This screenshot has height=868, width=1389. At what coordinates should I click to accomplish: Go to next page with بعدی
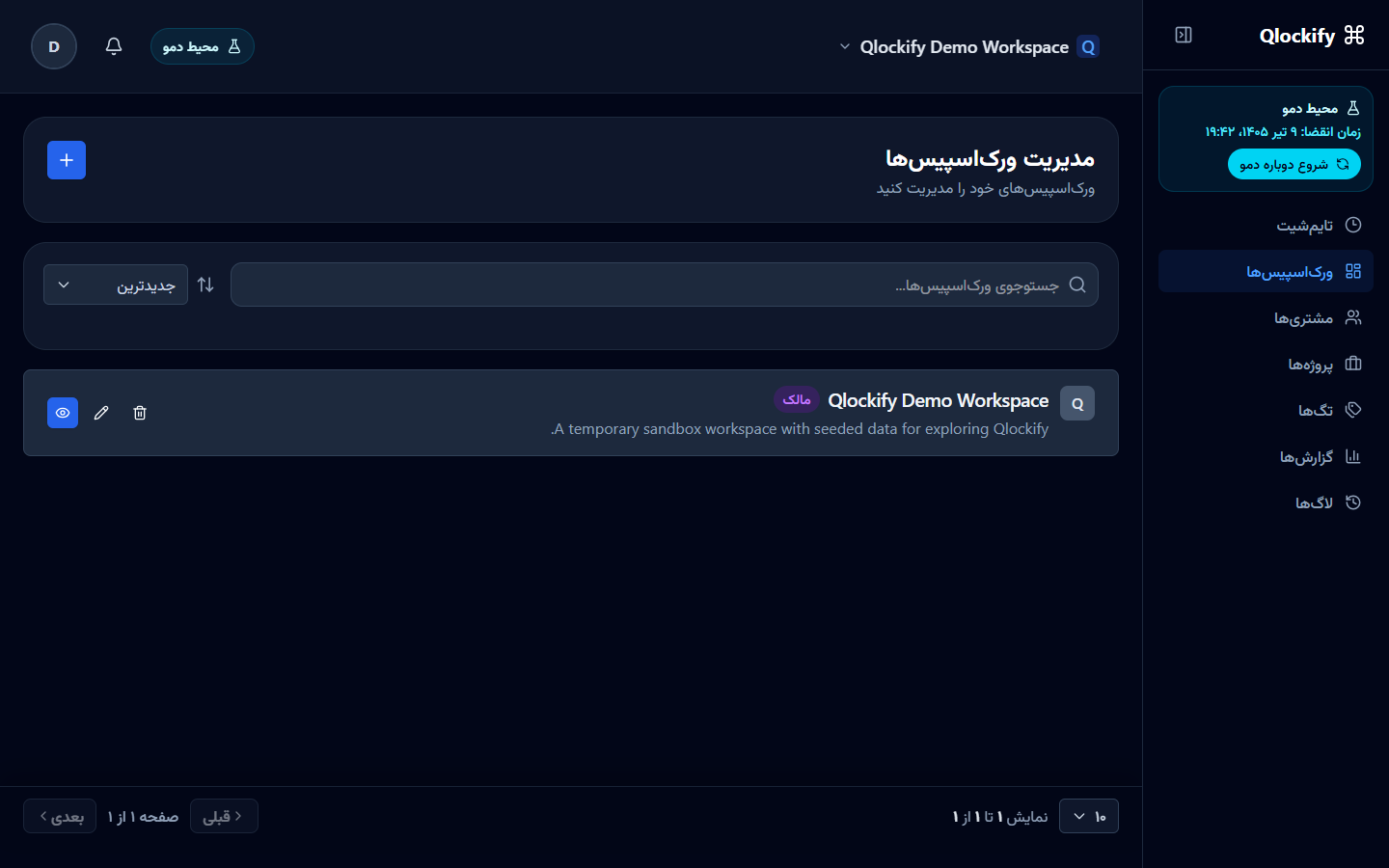point(60,816)
